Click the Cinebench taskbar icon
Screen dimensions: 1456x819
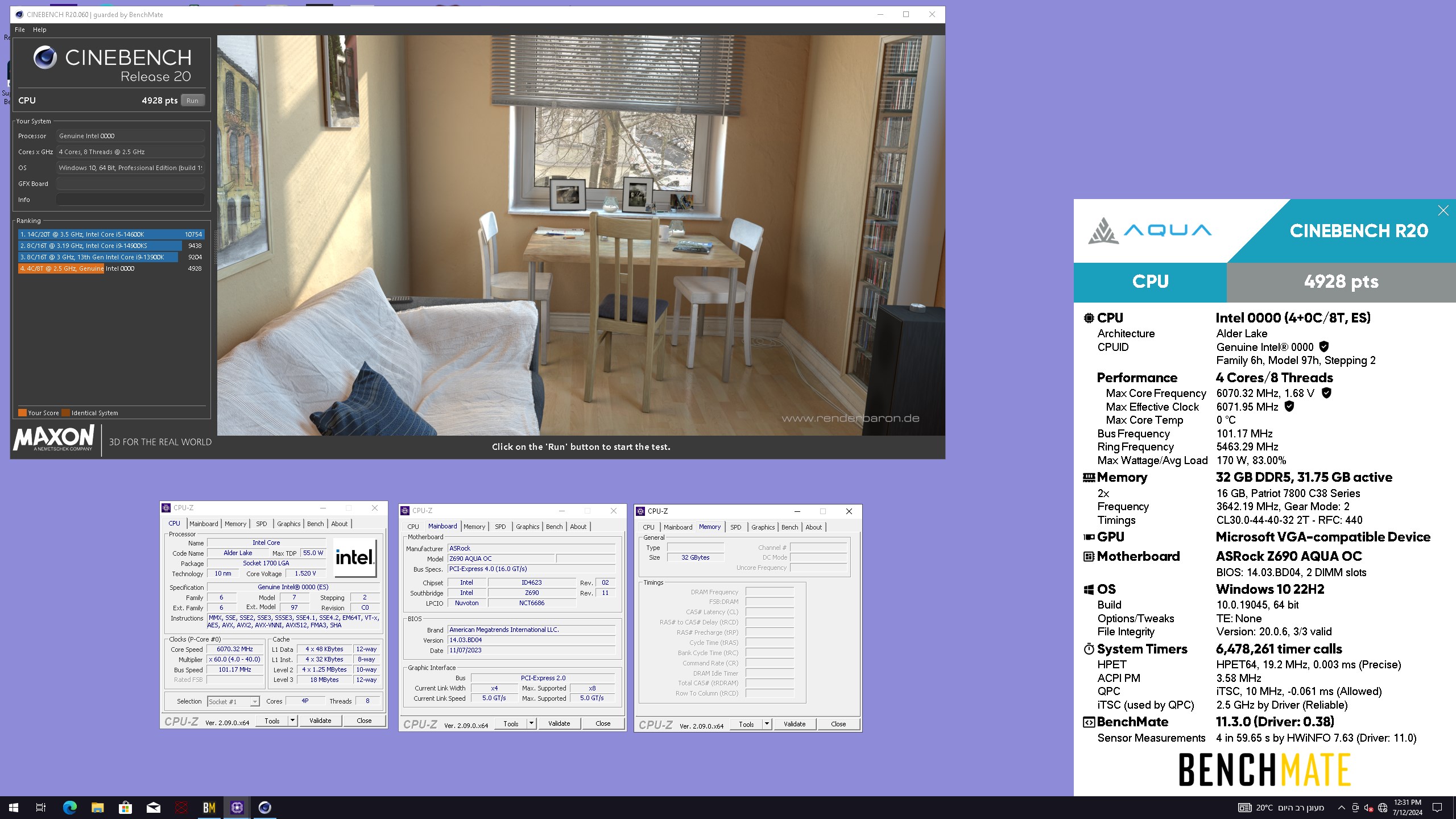[265, 808]
